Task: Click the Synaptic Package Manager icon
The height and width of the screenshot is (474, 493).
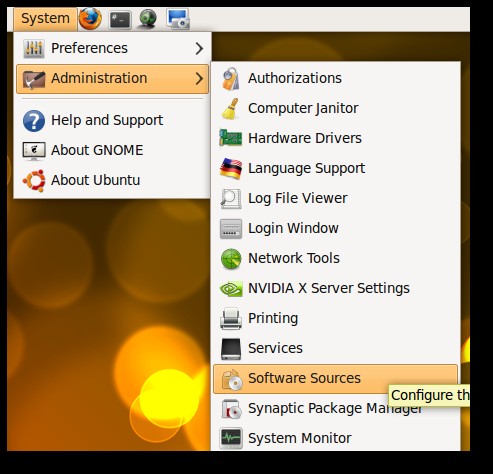Action: [x=231, y=409]
